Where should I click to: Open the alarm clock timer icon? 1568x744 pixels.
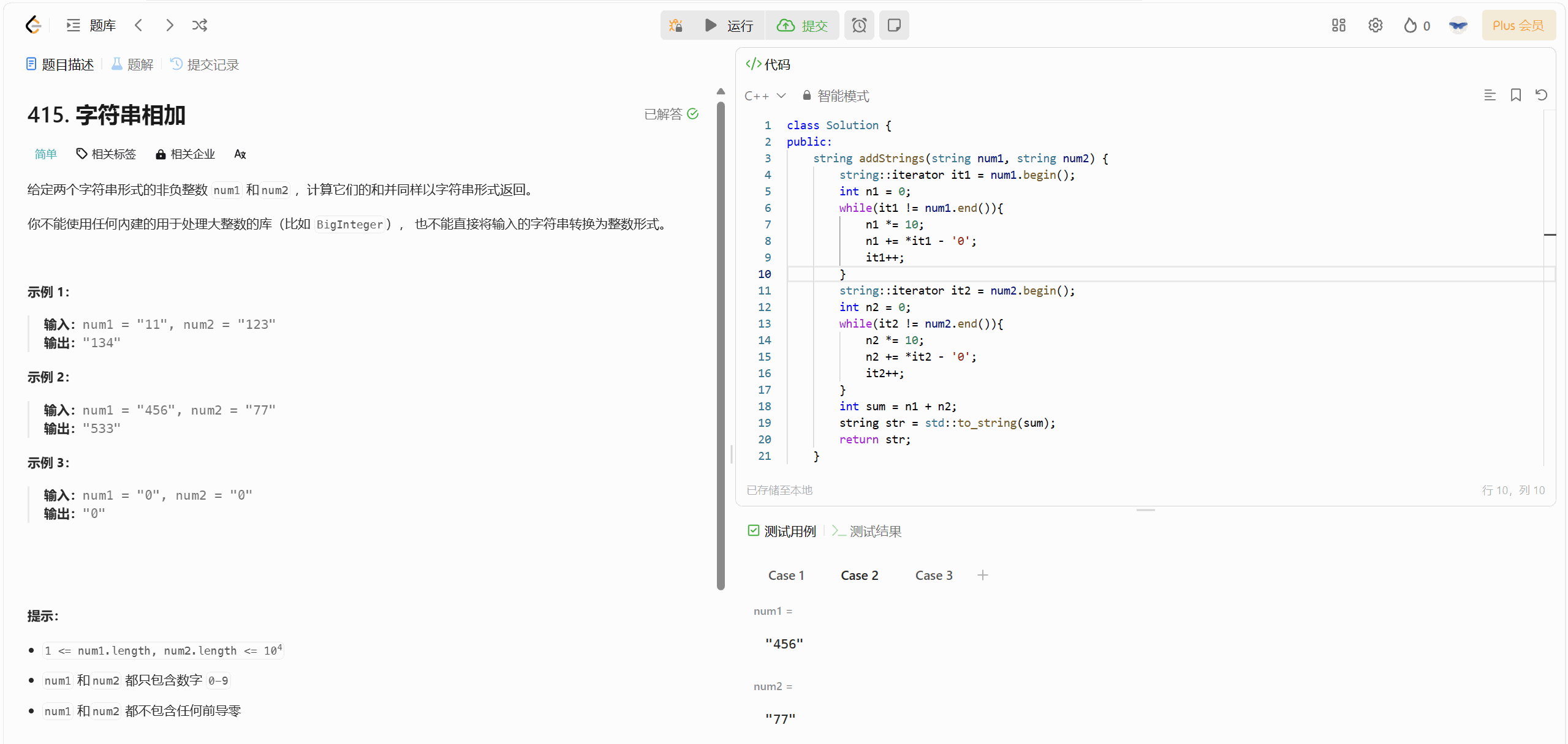coord(859,25)
